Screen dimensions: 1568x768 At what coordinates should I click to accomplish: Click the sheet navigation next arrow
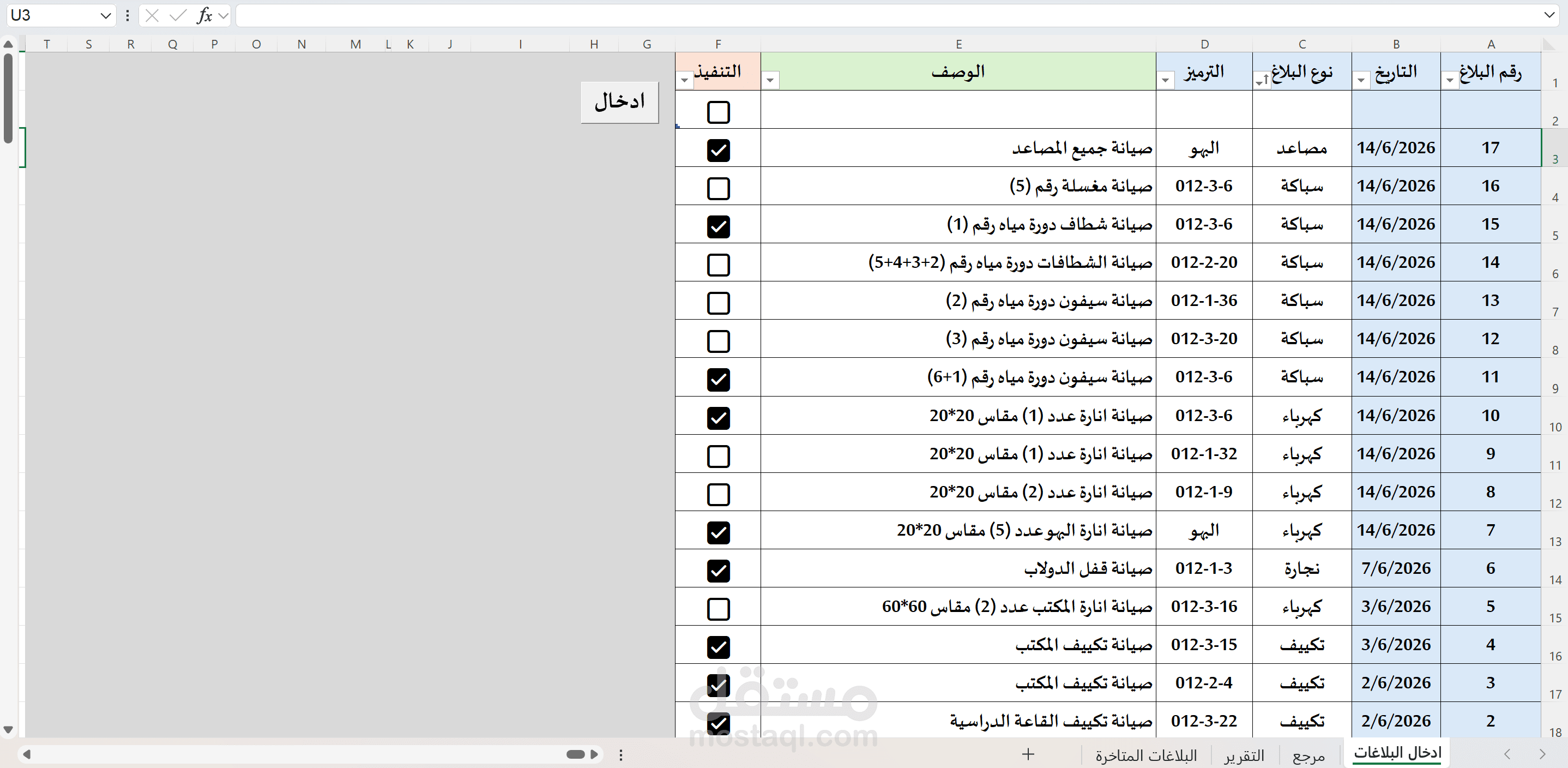[1542, 754]
